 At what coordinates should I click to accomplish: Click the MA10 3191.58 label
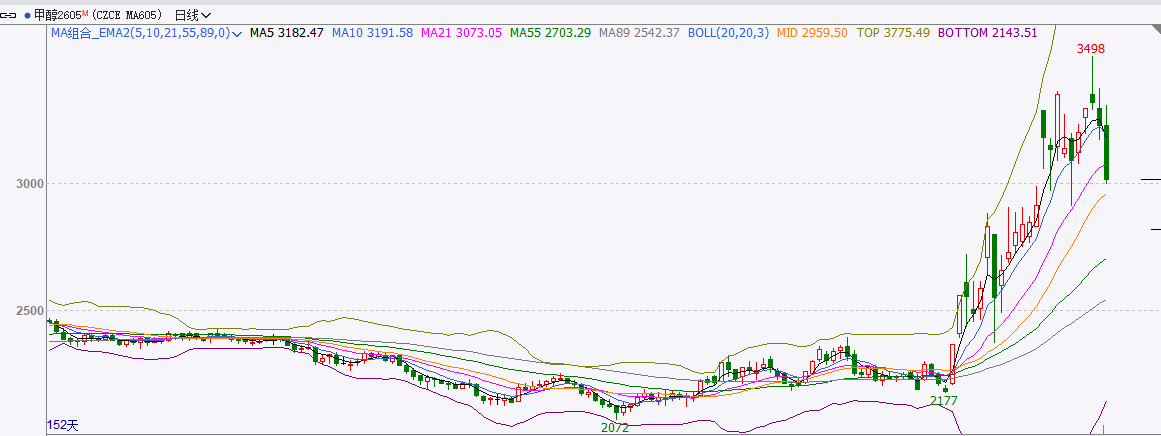pyautogui.click(x=372, y=33)
